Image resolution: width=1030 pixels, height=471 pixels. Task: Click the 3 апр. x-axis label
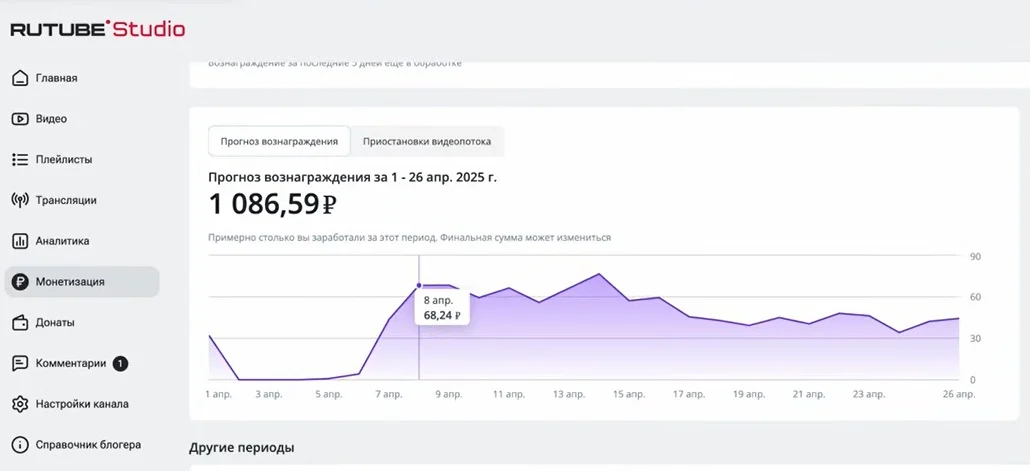269,395
